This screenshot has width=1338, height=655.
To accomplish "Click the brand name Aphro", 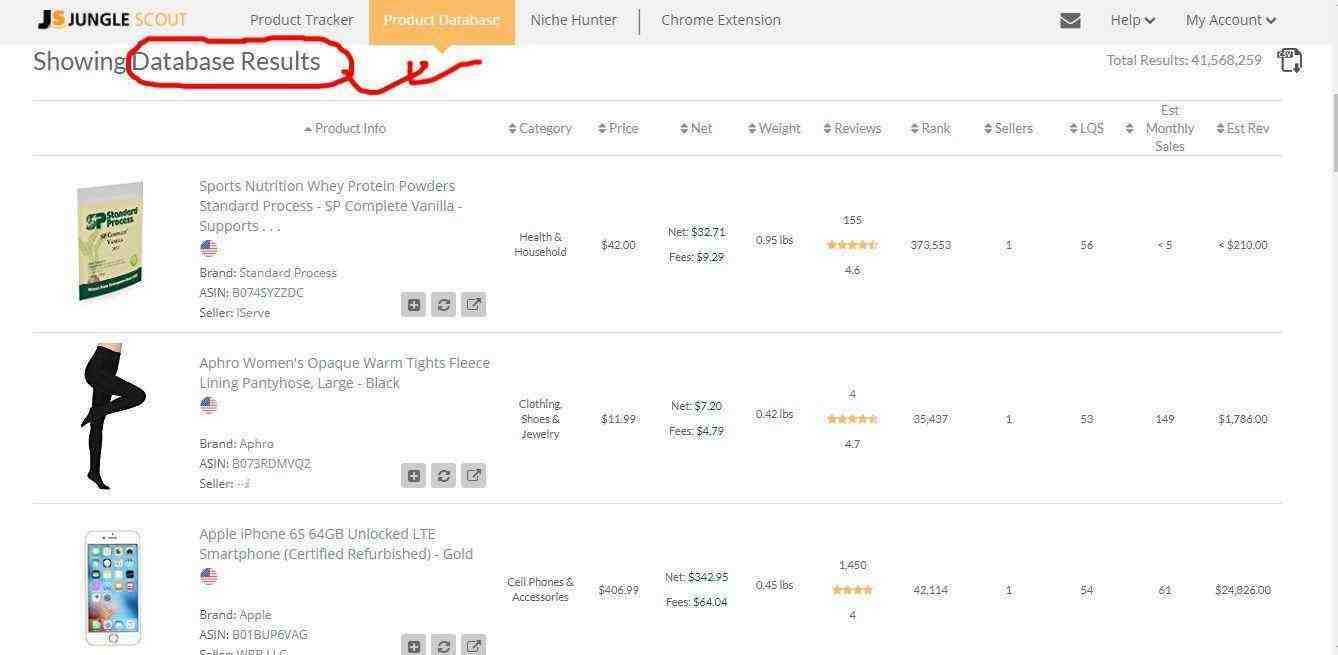I will (x=256, y=444).
